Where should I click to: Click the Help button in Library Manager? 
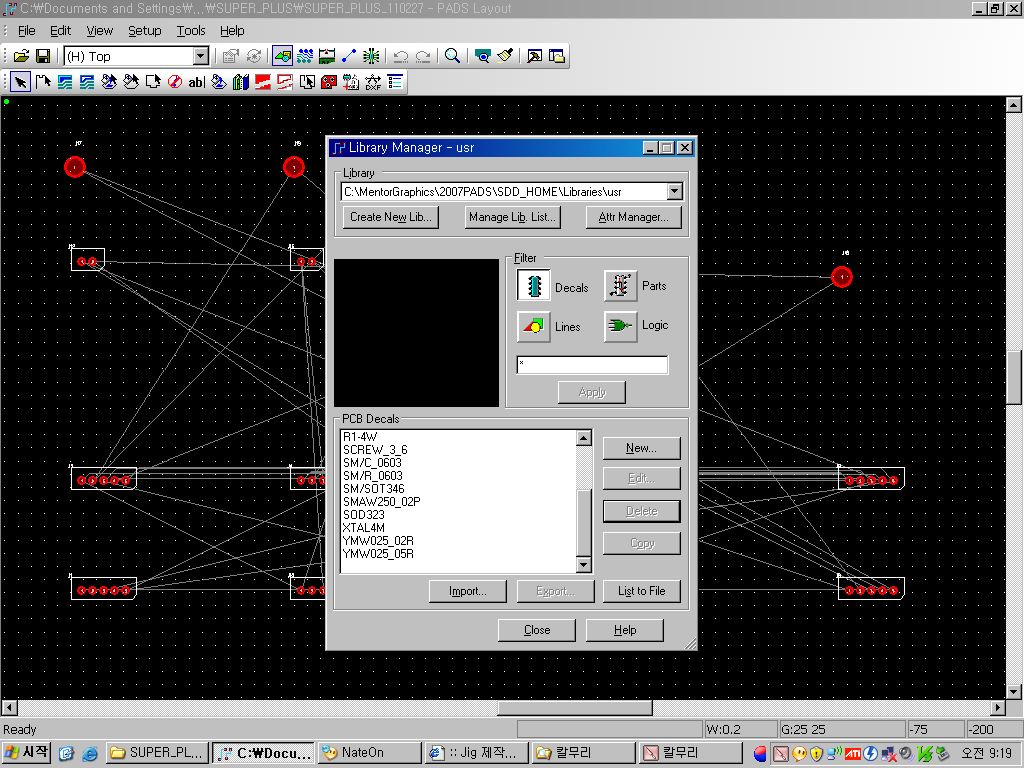point(625,630)
